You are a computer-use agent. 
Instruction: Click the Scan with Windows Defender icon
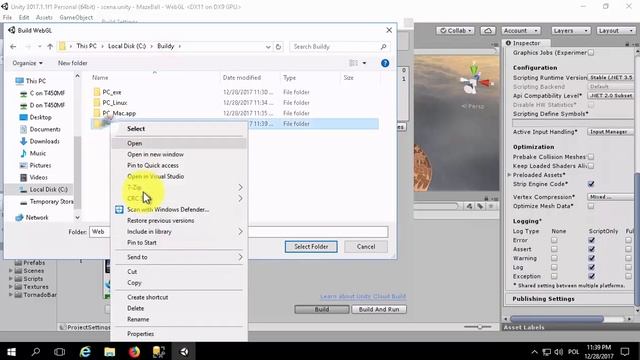119,209
